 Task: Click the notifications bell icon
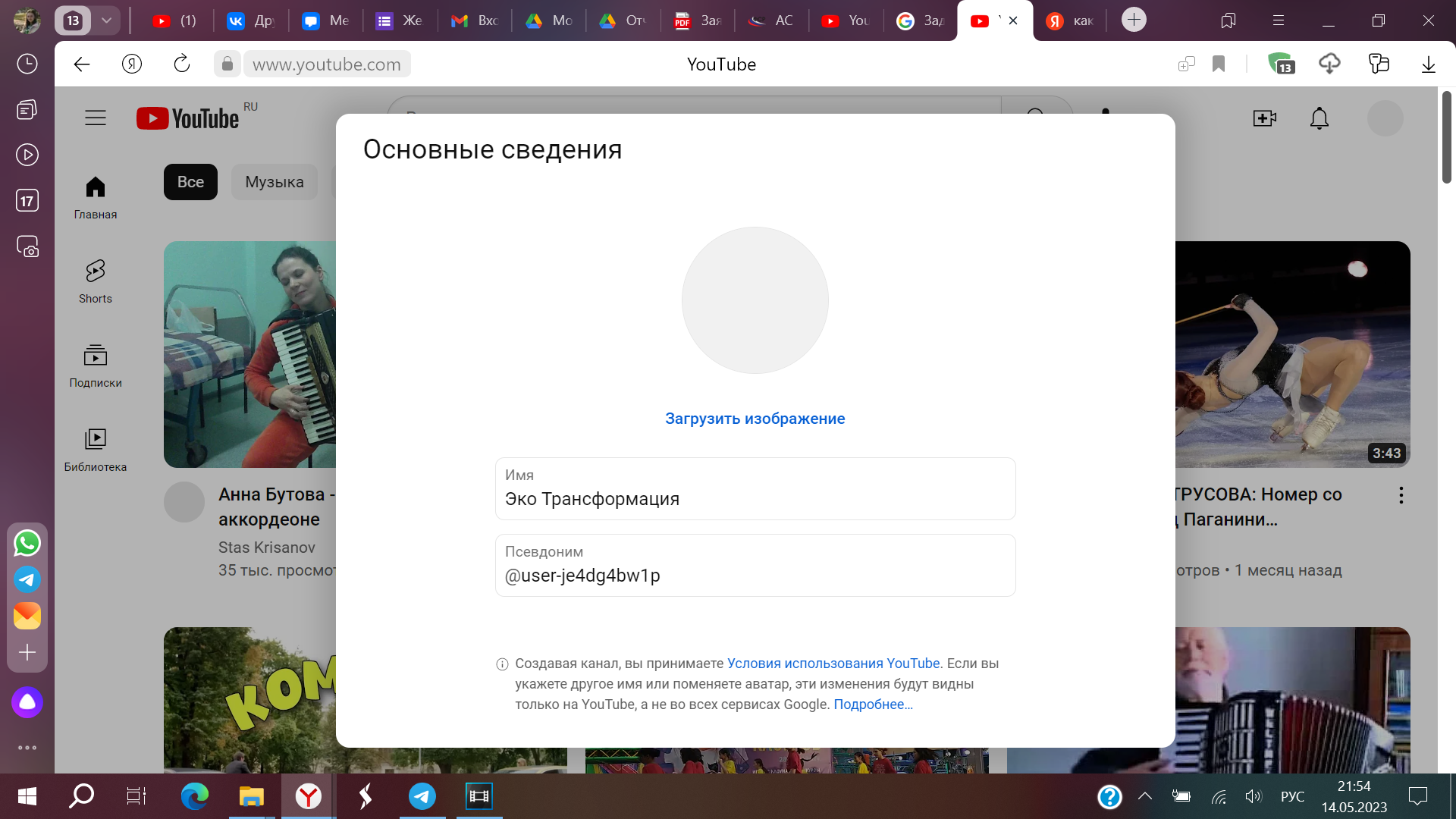click(1320, 118)
